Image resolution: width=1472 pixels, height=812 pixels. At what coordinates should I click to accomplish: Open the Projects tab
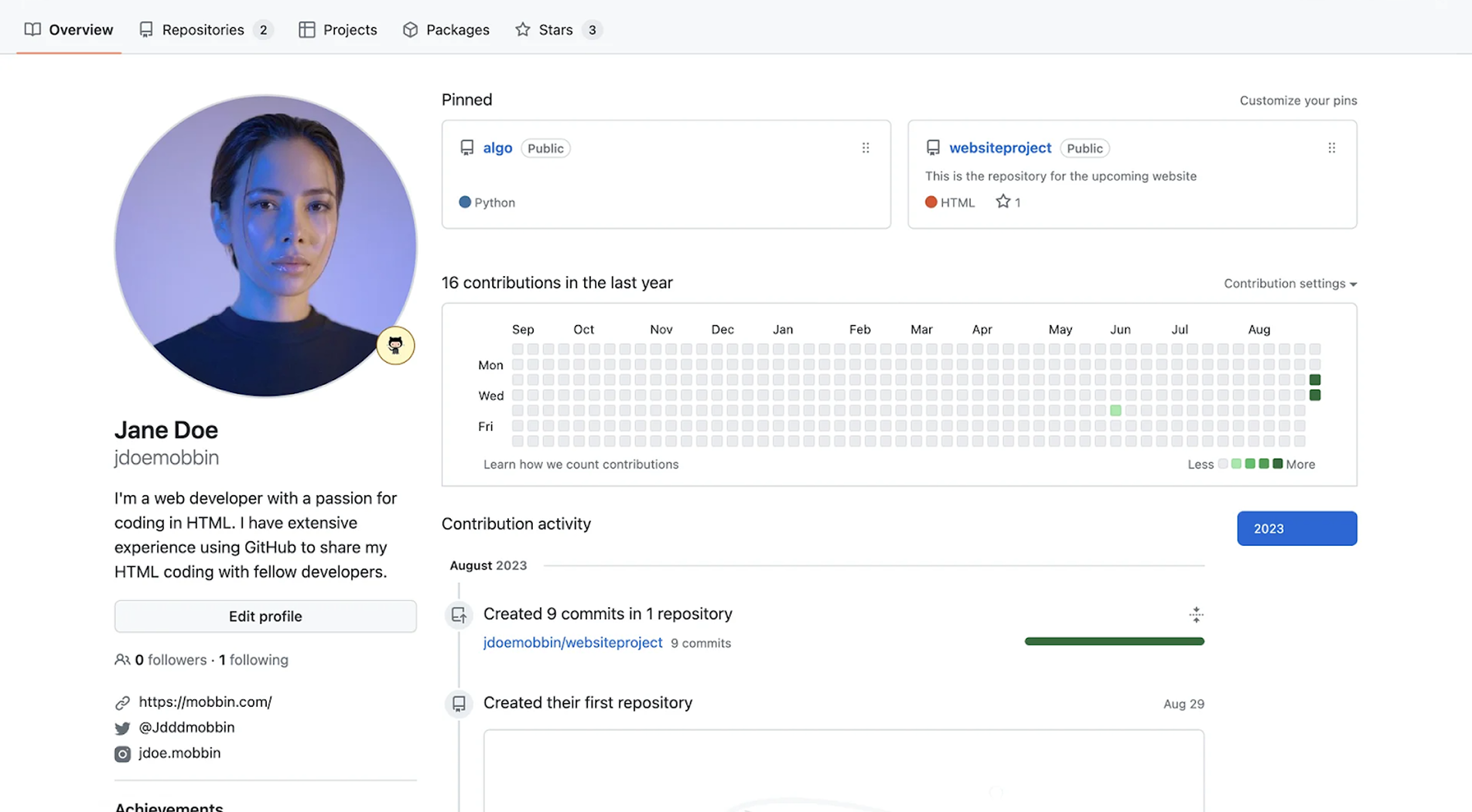pyautogui.click(x=338, y=29)
